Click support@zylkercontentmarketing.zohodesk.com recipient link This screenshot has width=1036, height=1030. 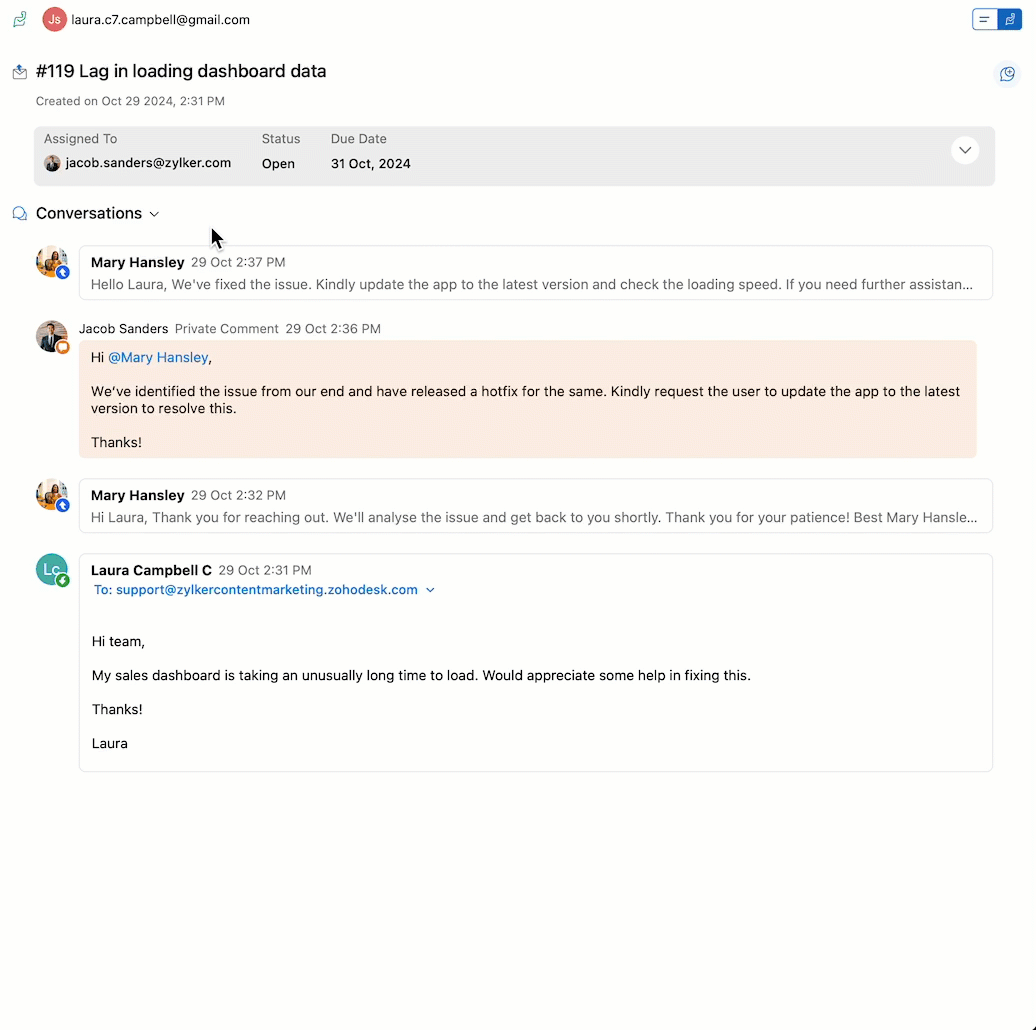pos(267,589)
